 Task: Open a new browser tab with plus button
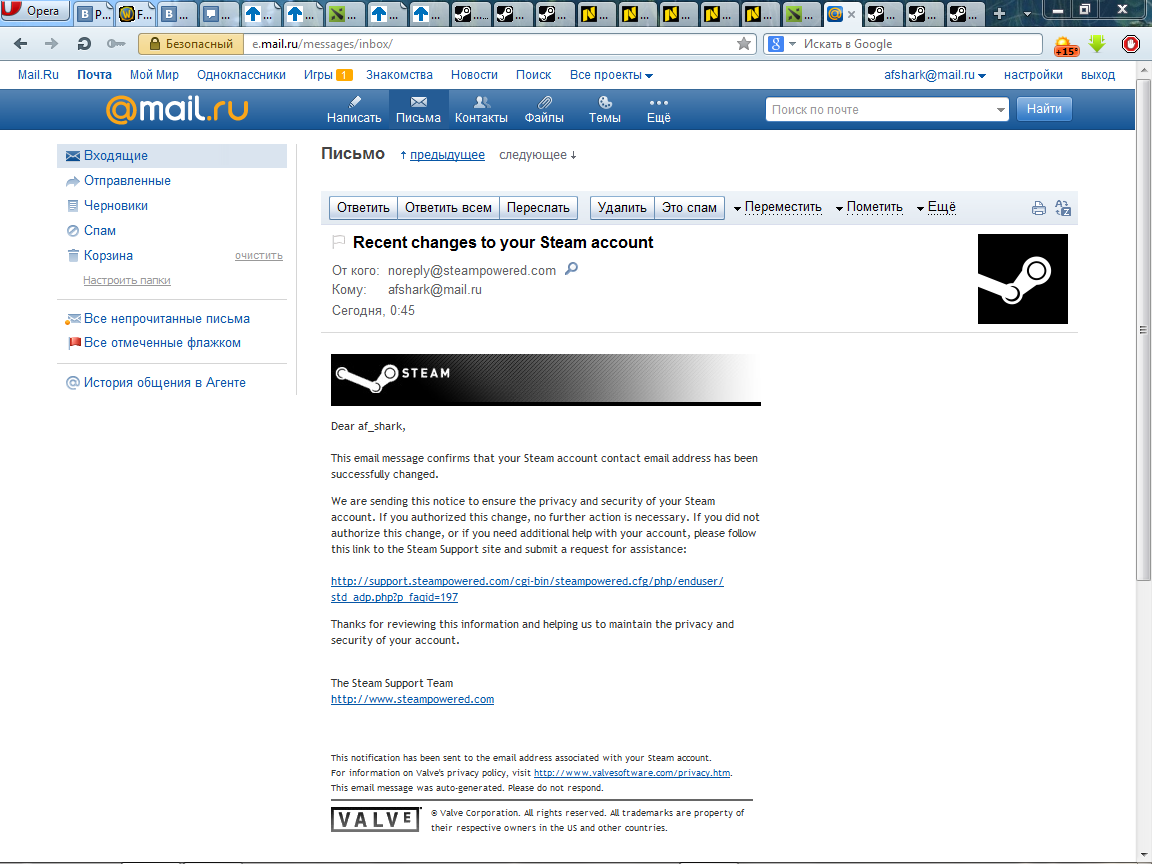click(x=998, y=13)
